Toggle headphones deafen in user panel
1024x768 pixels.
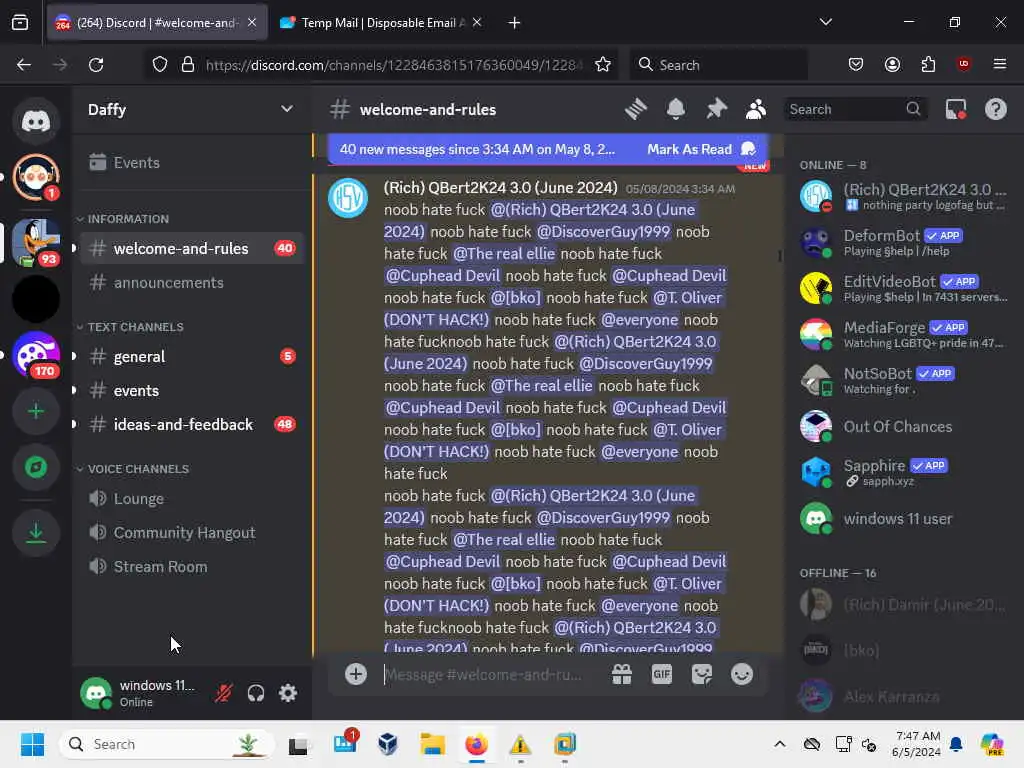(255, 693)
